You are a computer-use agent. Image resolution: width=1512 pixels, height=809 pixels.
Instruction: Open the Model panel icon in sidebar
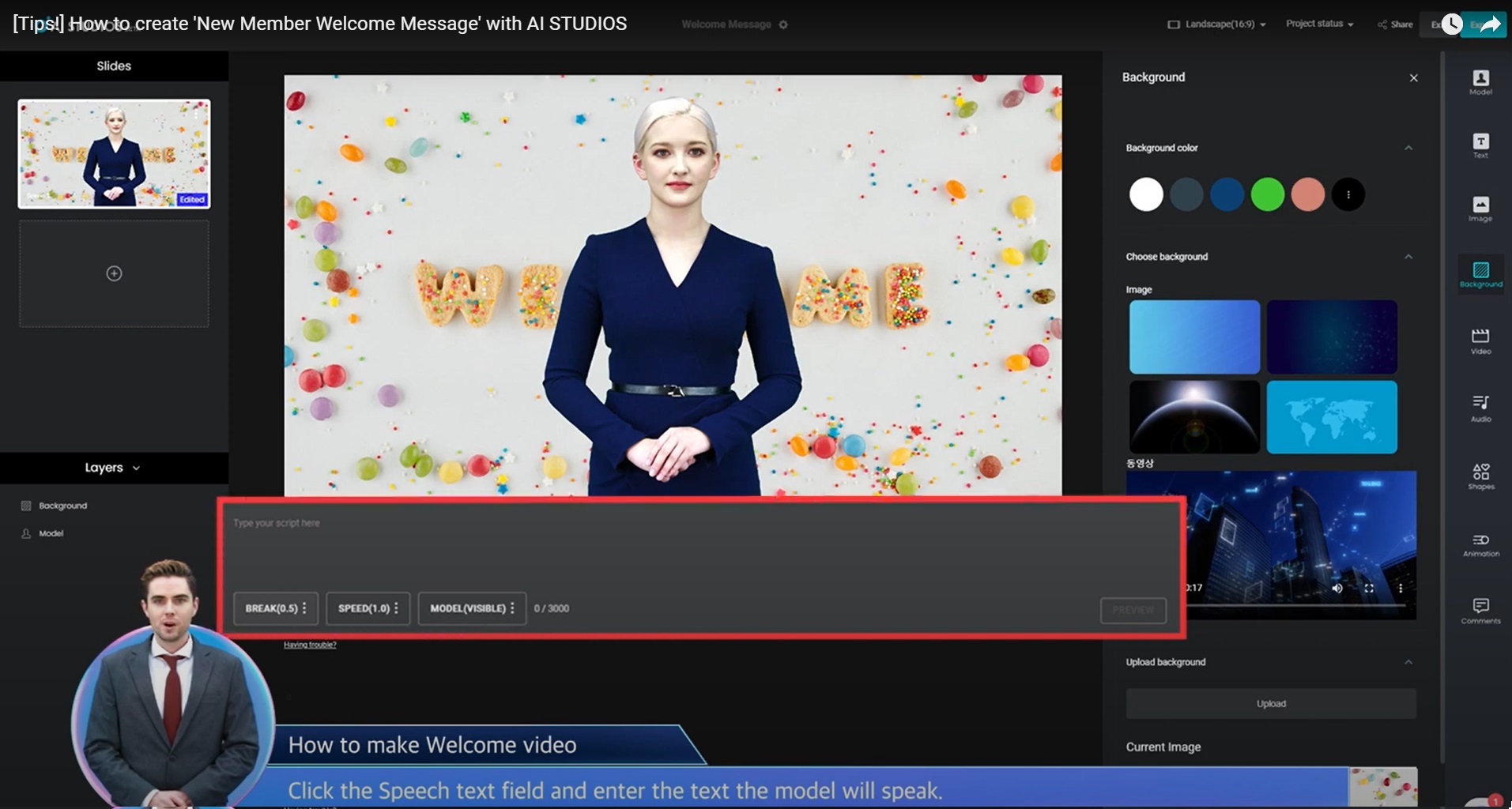point(1480,82)
